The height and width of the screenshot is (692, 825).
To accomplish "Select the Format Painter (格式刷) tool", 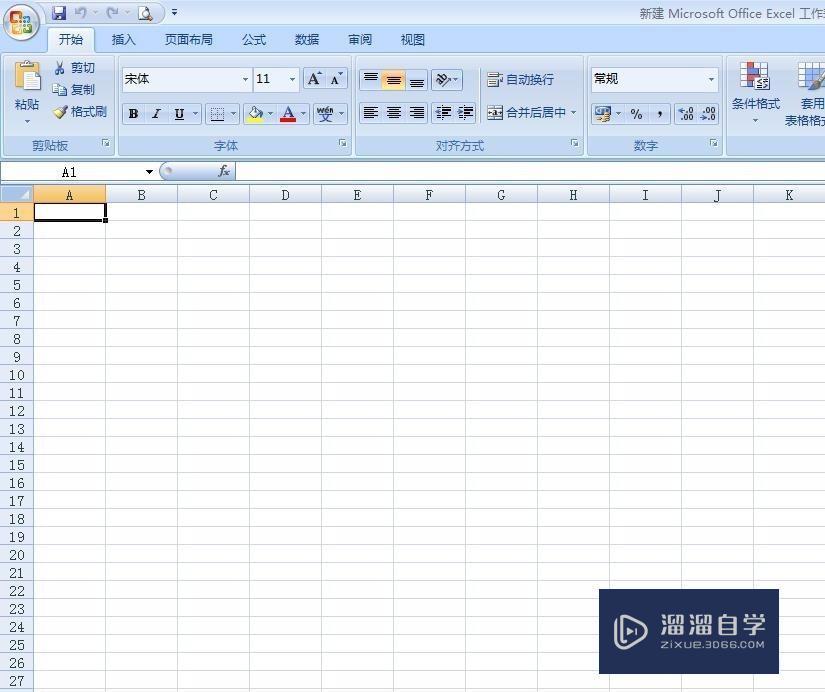I will [80, 112].
